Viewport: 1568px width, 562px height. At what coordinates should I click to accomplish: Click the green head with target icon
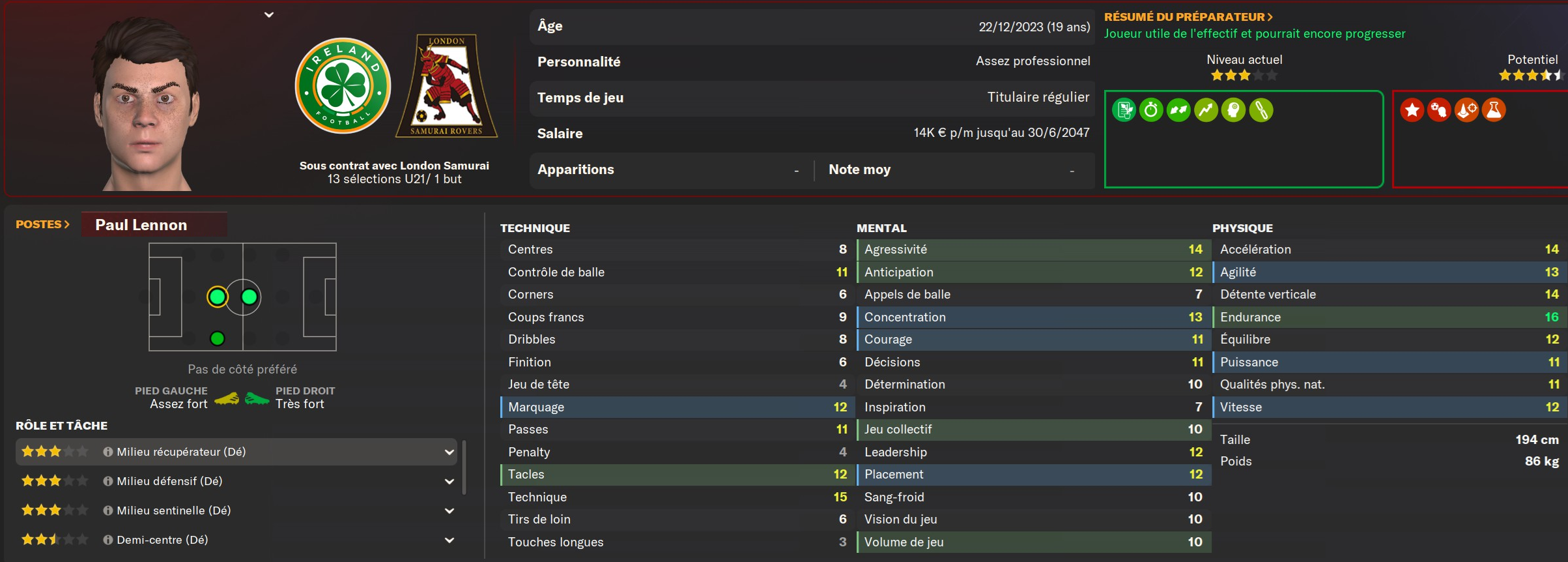click(x=1233, y=110)
